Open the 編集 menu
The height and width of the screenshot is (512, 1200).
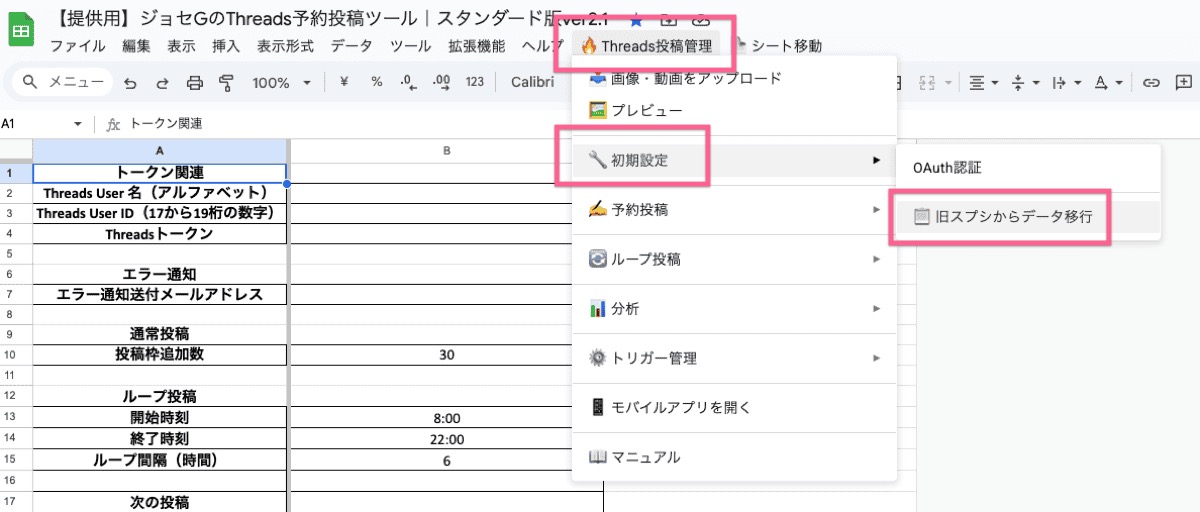click(137, 46)
